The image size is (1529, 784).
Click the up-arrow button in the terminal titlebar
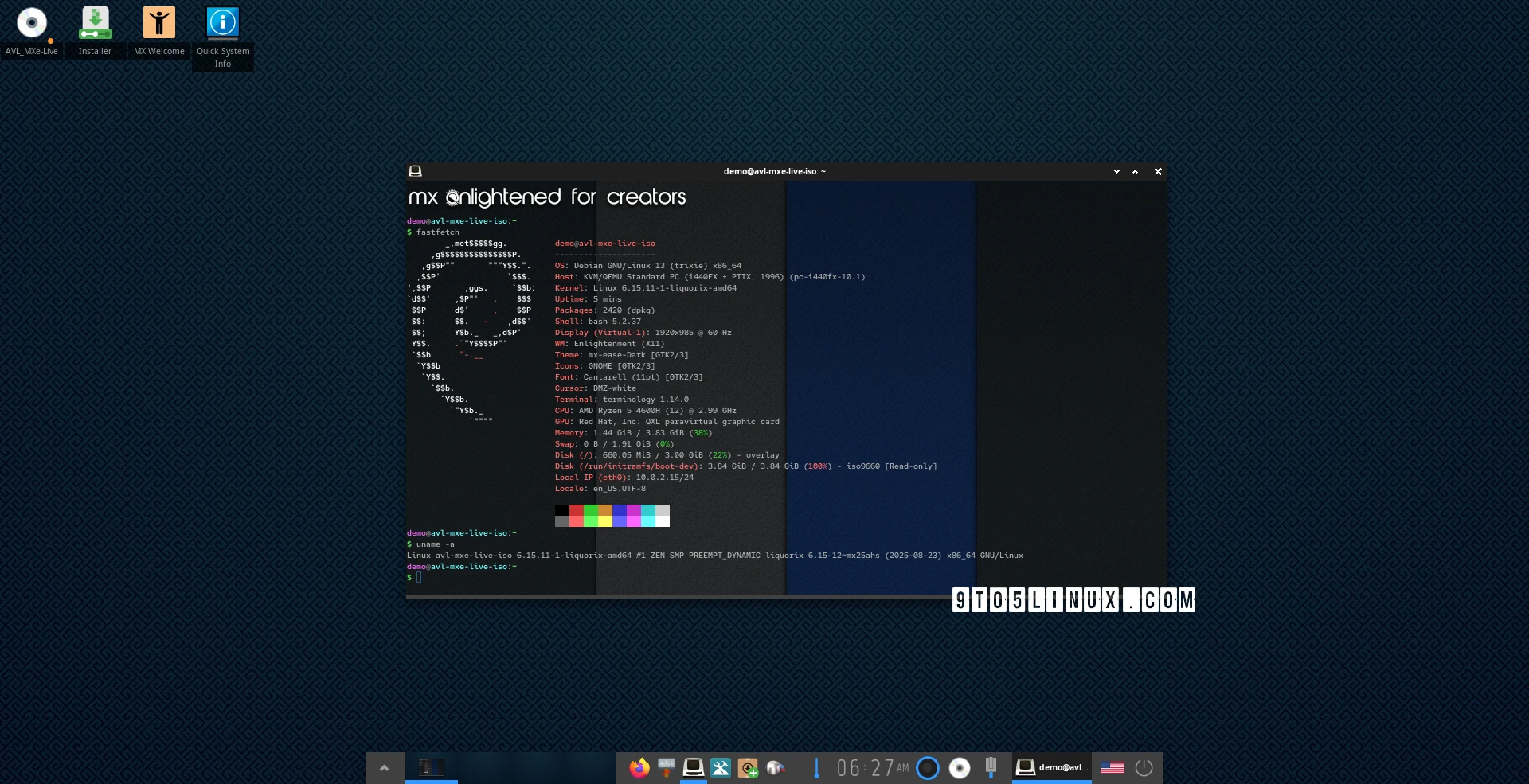pyautogui.click(x=1136, y=172)
